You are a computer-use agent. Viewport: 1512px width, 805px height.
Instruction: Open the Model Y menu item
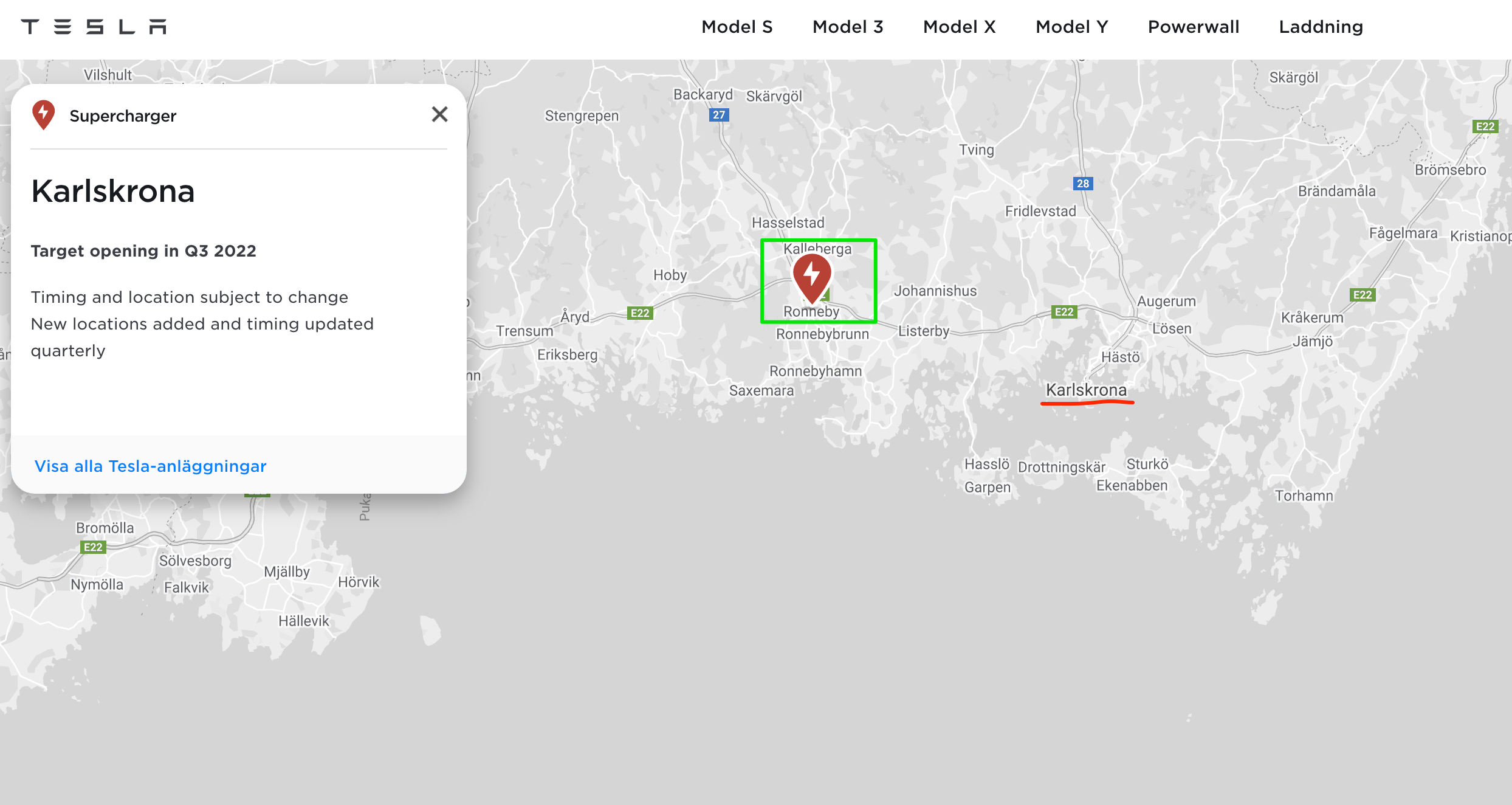tap(1071, 27)
